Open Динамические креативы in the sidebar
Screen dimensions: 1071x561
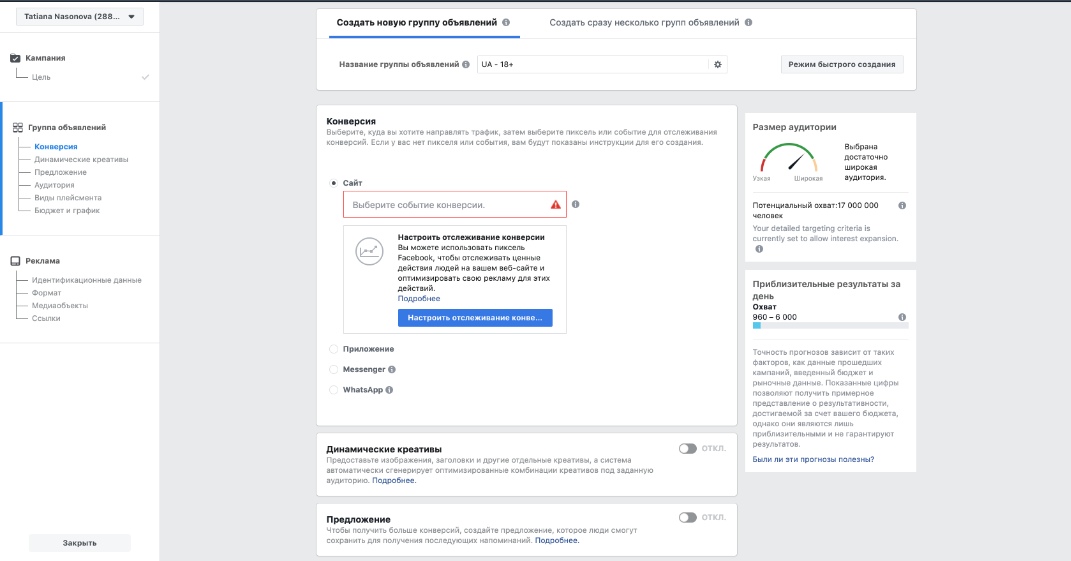(x=81, y=159)
